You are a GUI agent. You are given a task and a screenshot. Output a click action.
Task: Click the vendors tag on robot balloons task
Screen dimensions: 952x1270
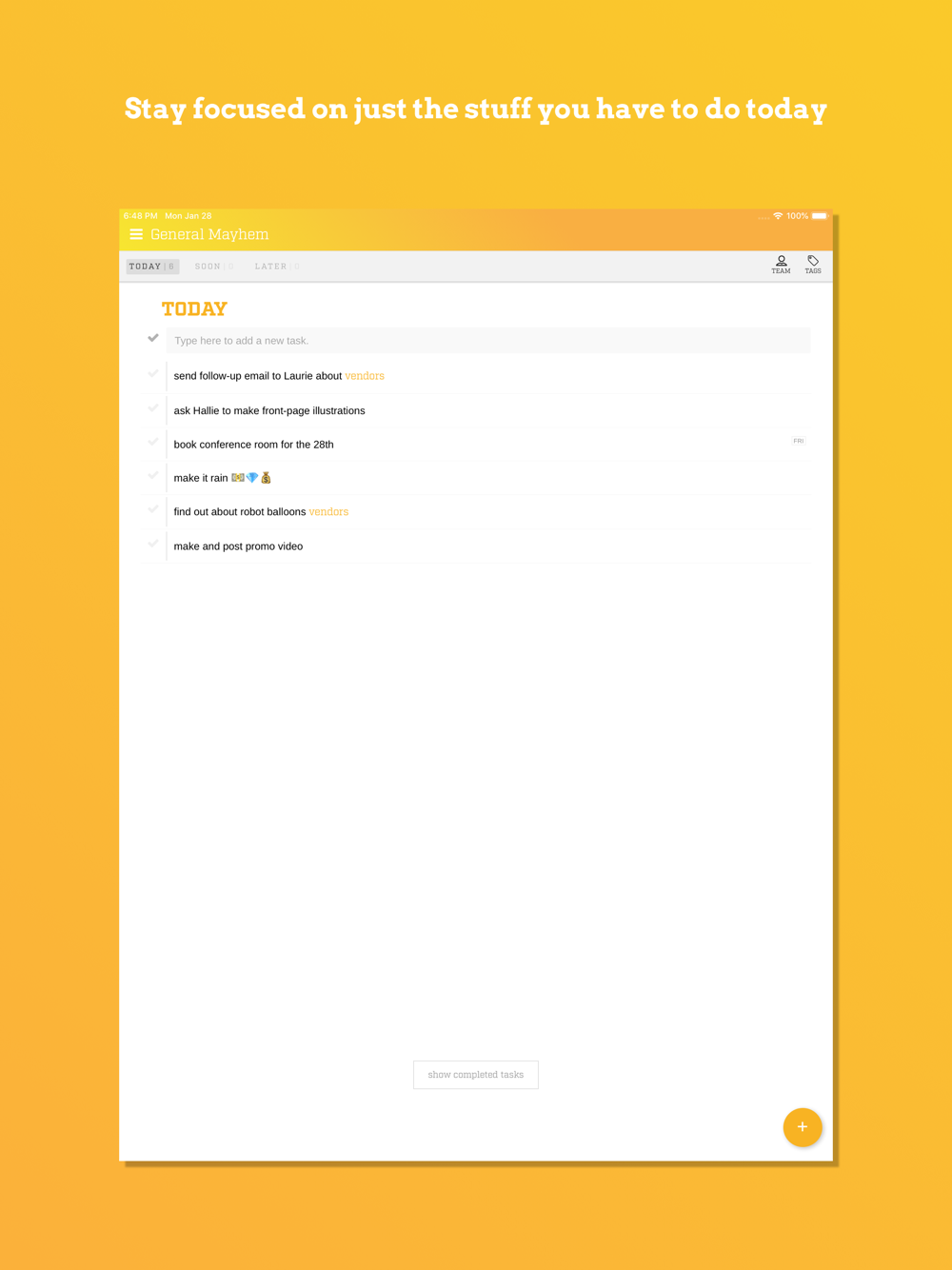(328, 512)
